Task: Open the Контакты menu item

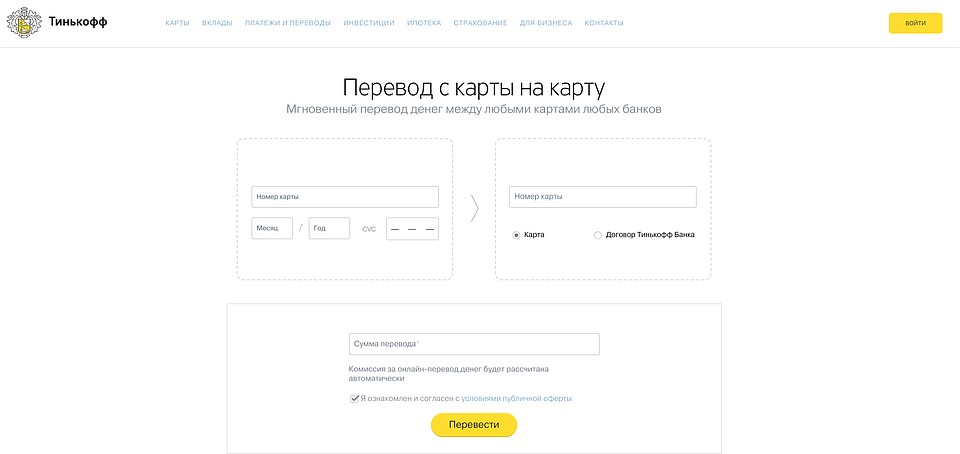Action: pos(604,23)
